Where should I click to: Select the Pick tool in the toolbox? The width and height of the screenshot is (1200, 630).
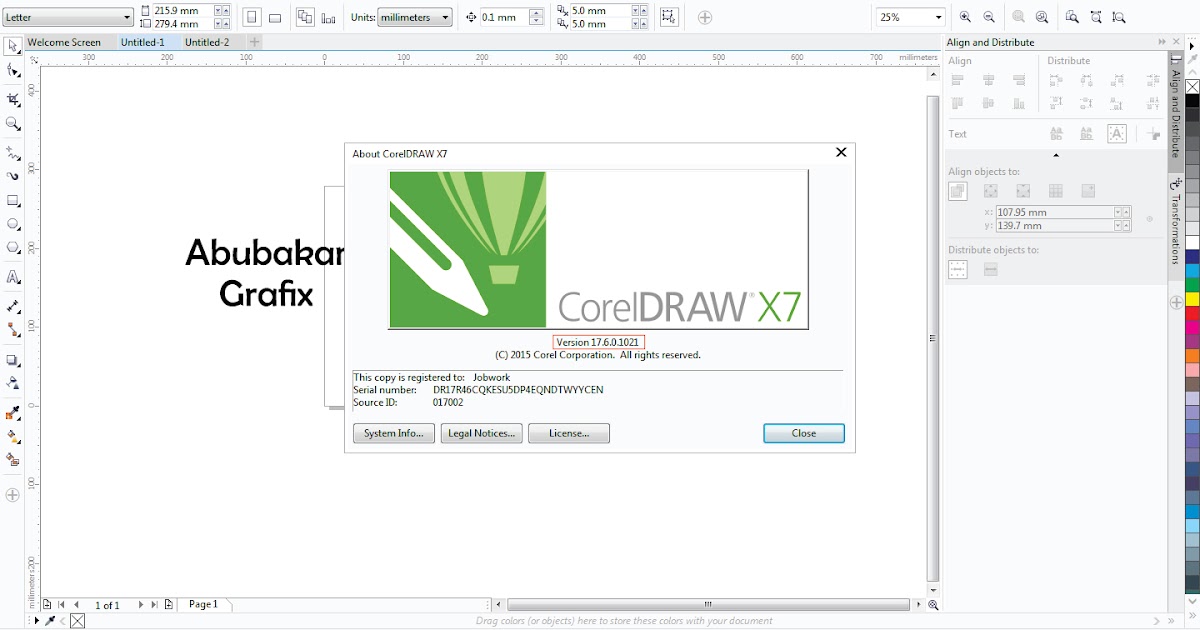[13, 46]
